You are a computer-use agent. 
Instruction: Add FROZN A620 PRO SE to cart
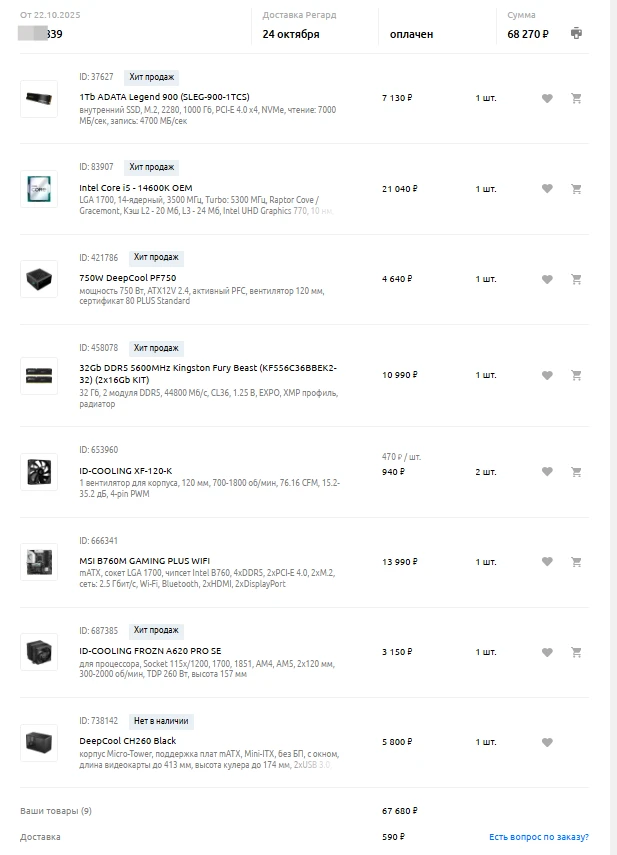pyautogui.click(x=576, y=652)
